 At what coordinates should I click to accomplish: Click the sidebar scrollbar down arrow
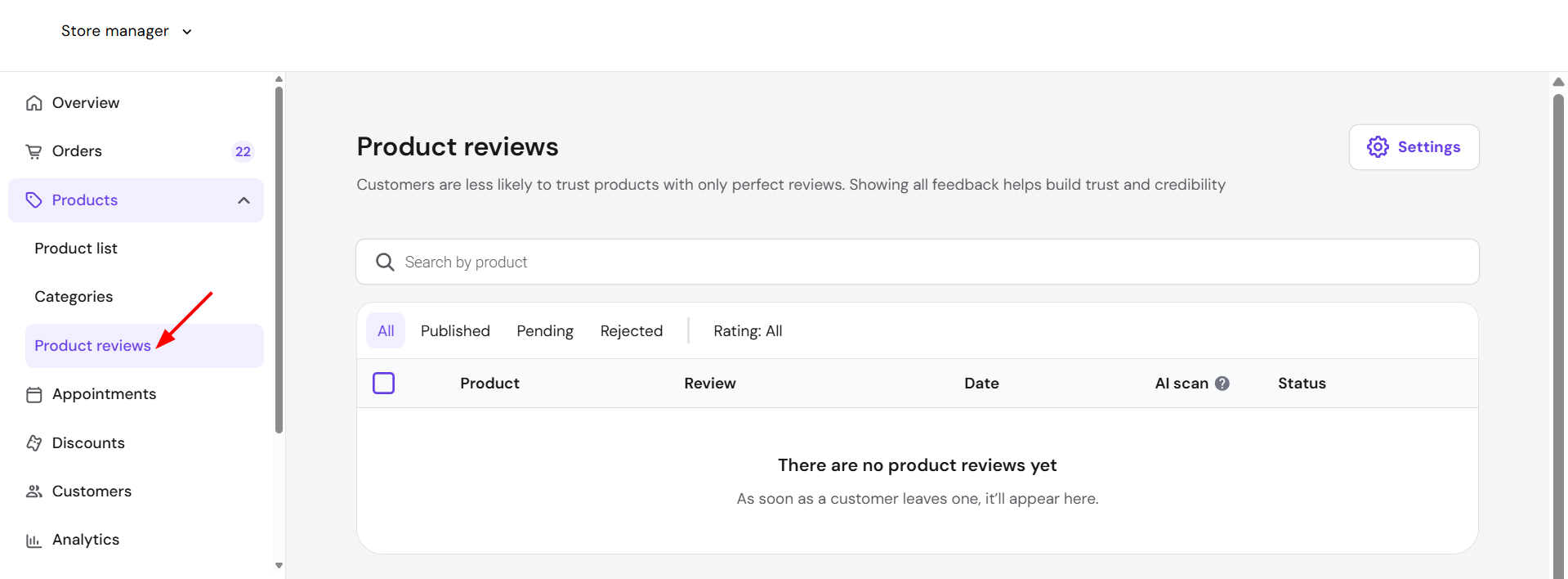(279, 565)
